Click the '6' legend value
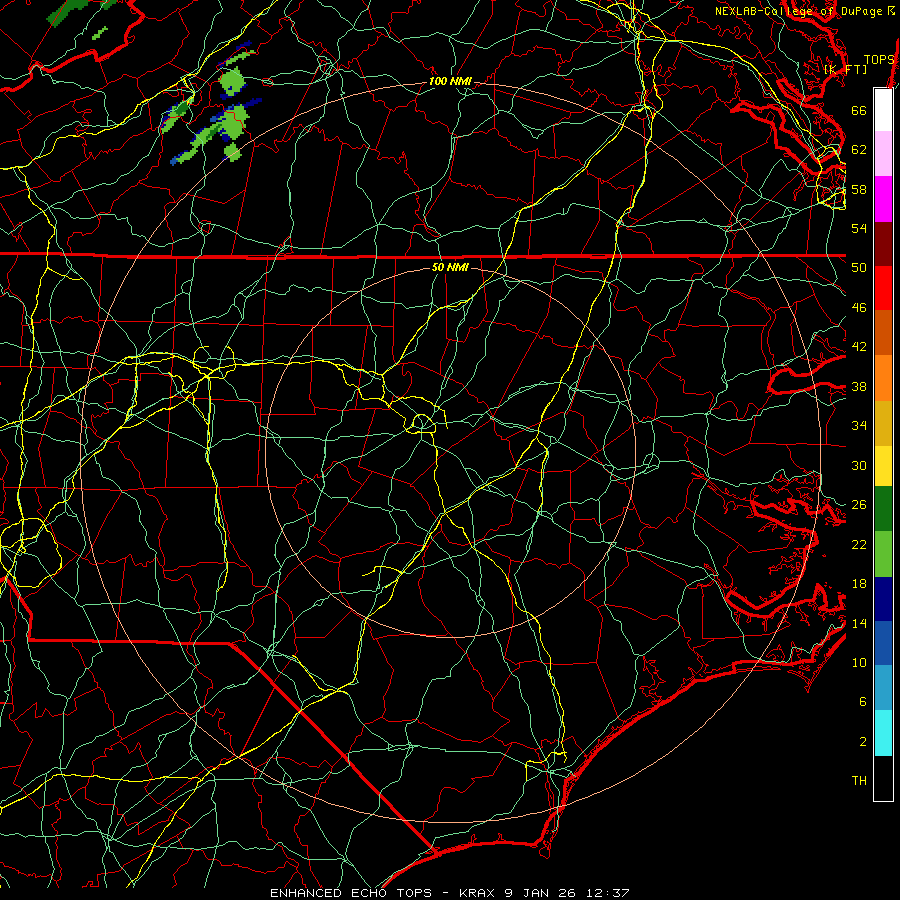 863,702
